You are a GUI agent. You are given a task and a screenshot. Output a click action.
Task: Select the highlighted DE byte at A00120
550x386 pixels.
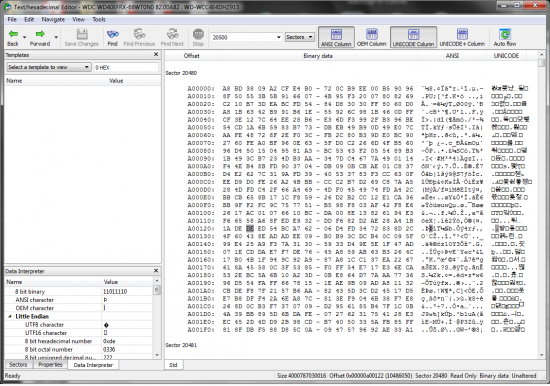(250, 228)
